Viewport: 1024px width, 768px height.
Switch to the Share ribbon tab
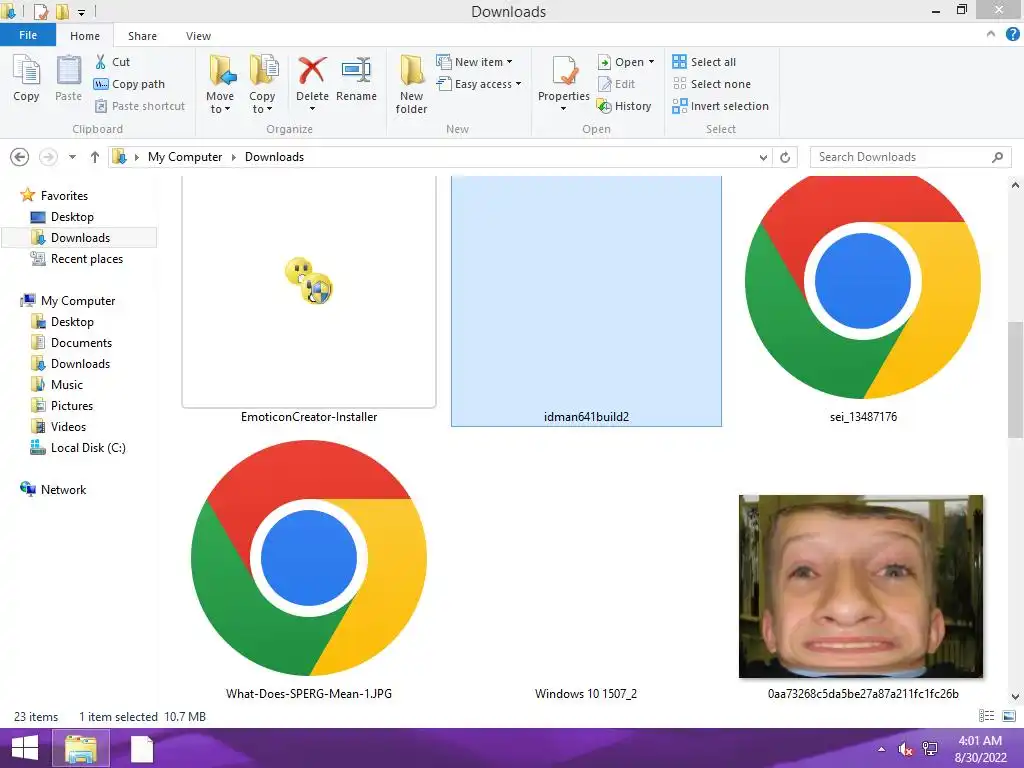coord(142,36)
